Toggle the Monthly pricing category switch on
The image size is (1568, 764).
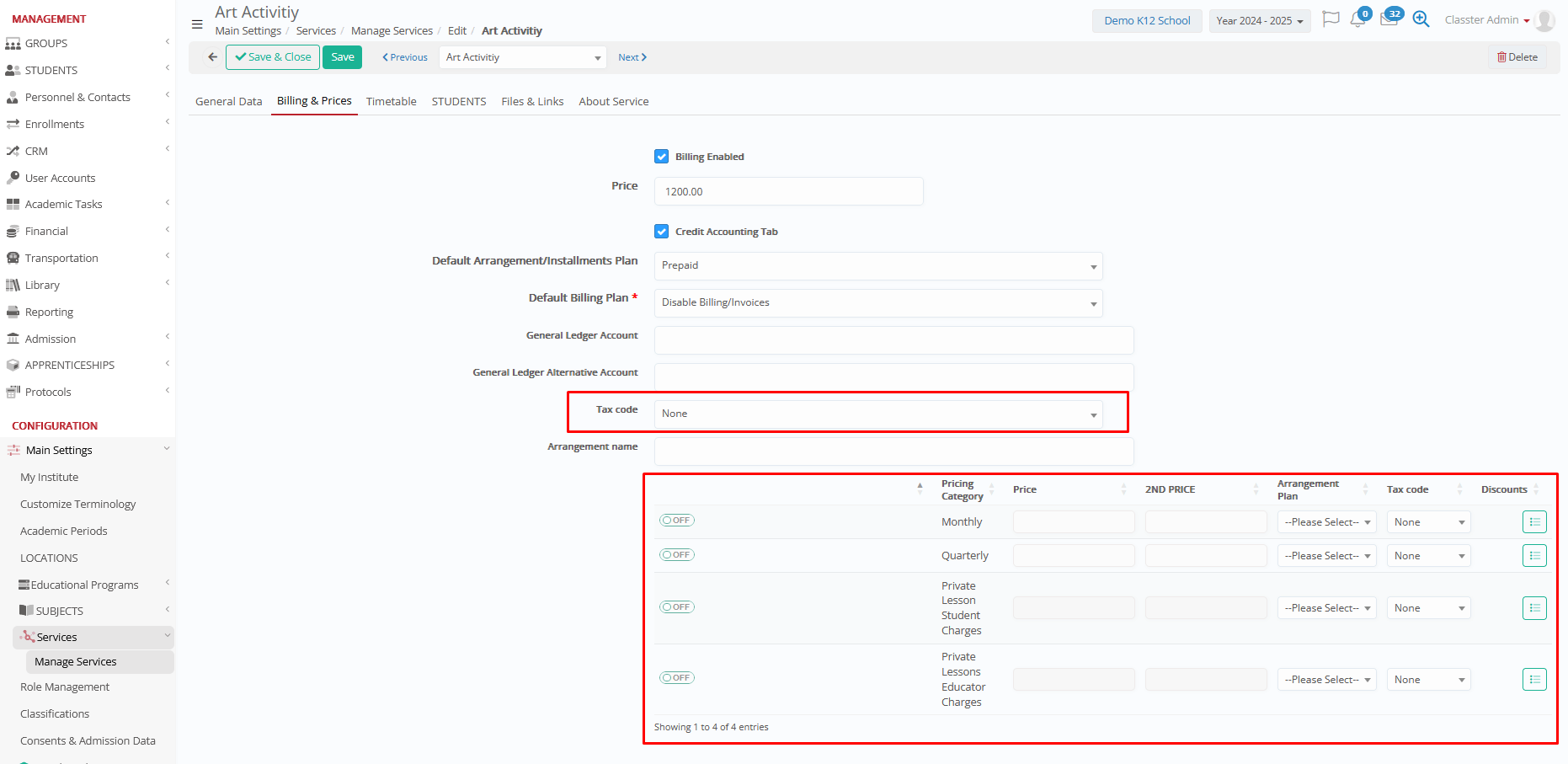point(677,521)
